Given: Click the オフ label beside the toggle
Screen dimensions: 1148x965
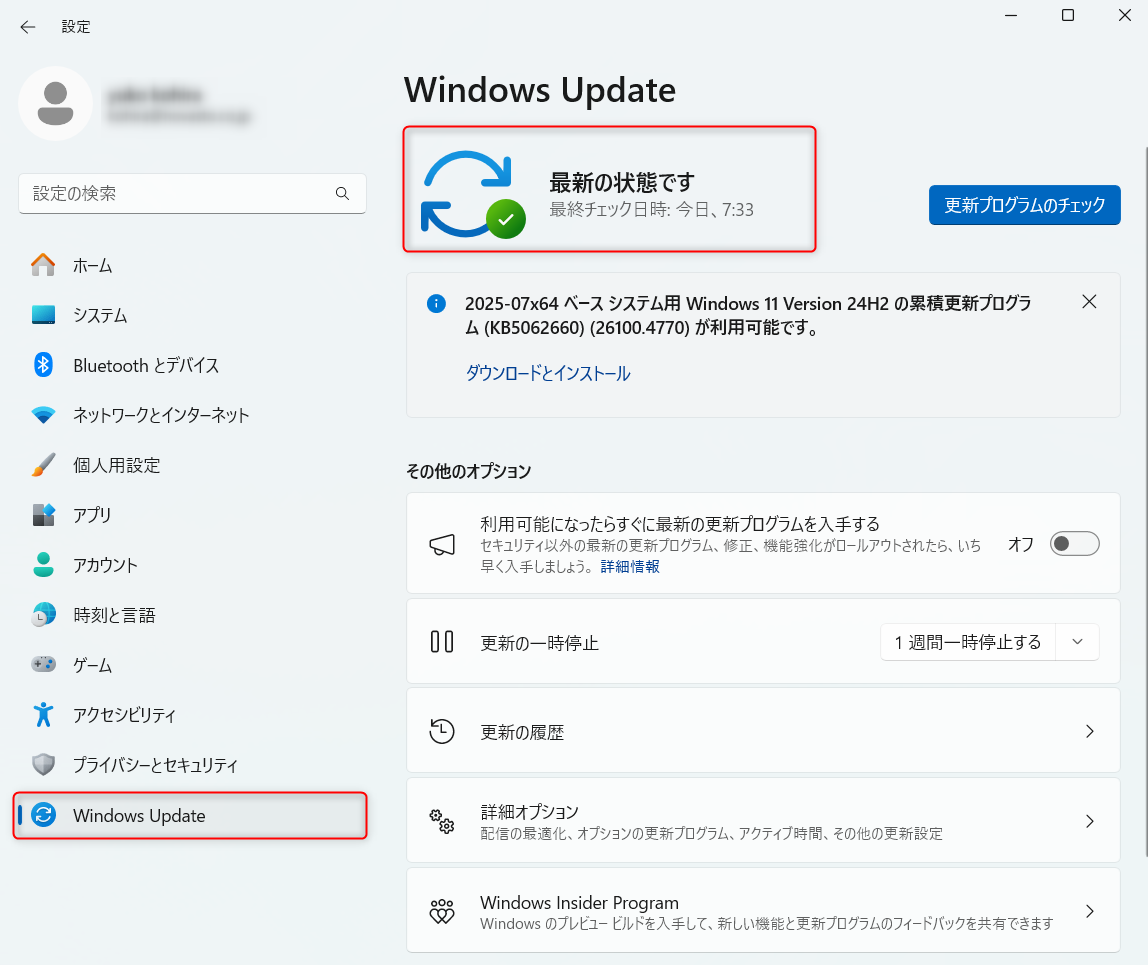Looking at the screenshot, I should pyautogui.click(x=1021, y=544).
